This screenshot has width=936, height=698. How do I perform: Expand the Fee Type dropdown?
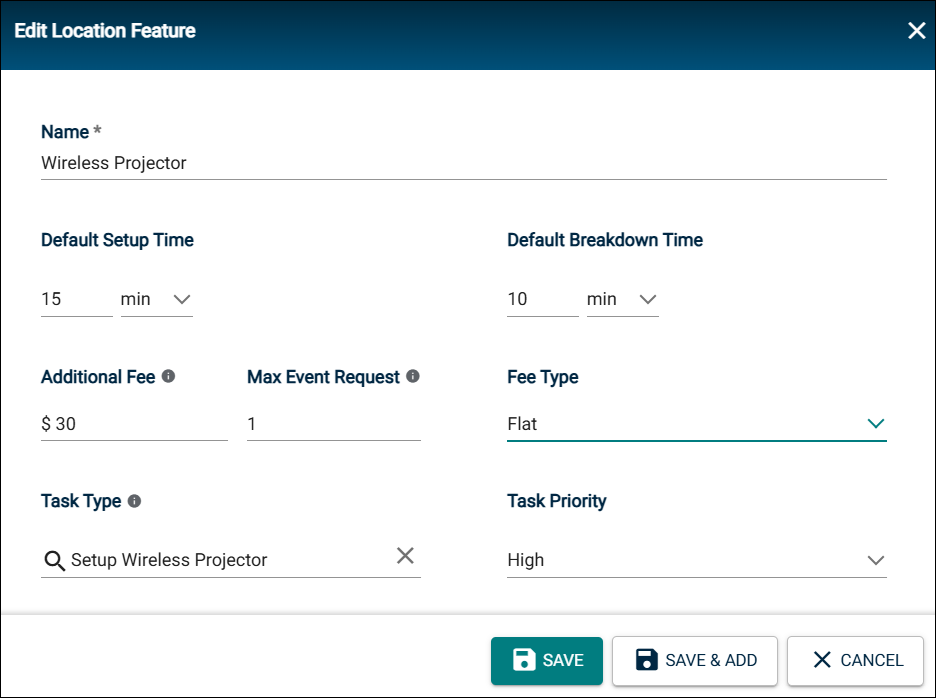pos(697,424)
